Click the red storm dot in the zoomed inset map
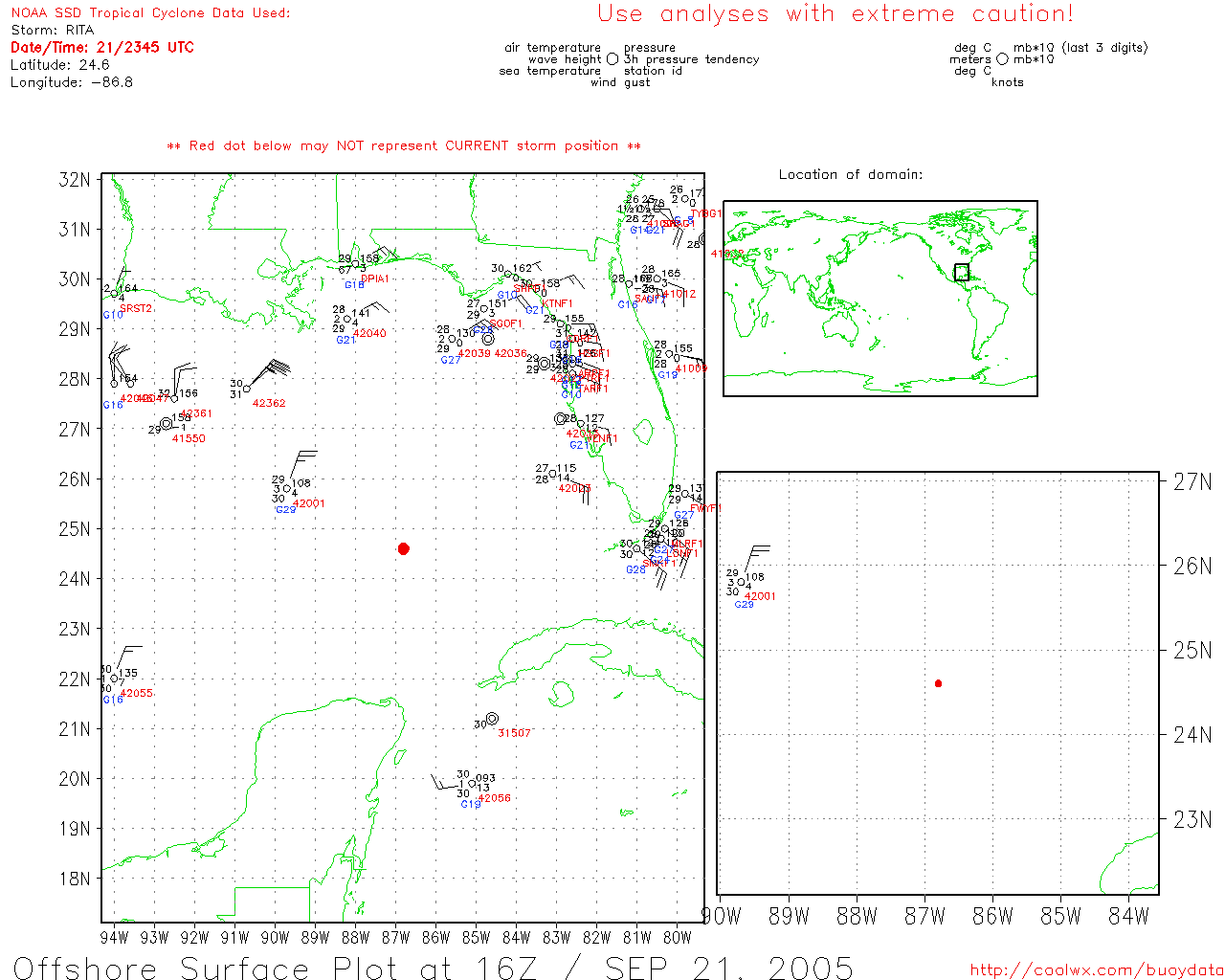 pos(938,683)
